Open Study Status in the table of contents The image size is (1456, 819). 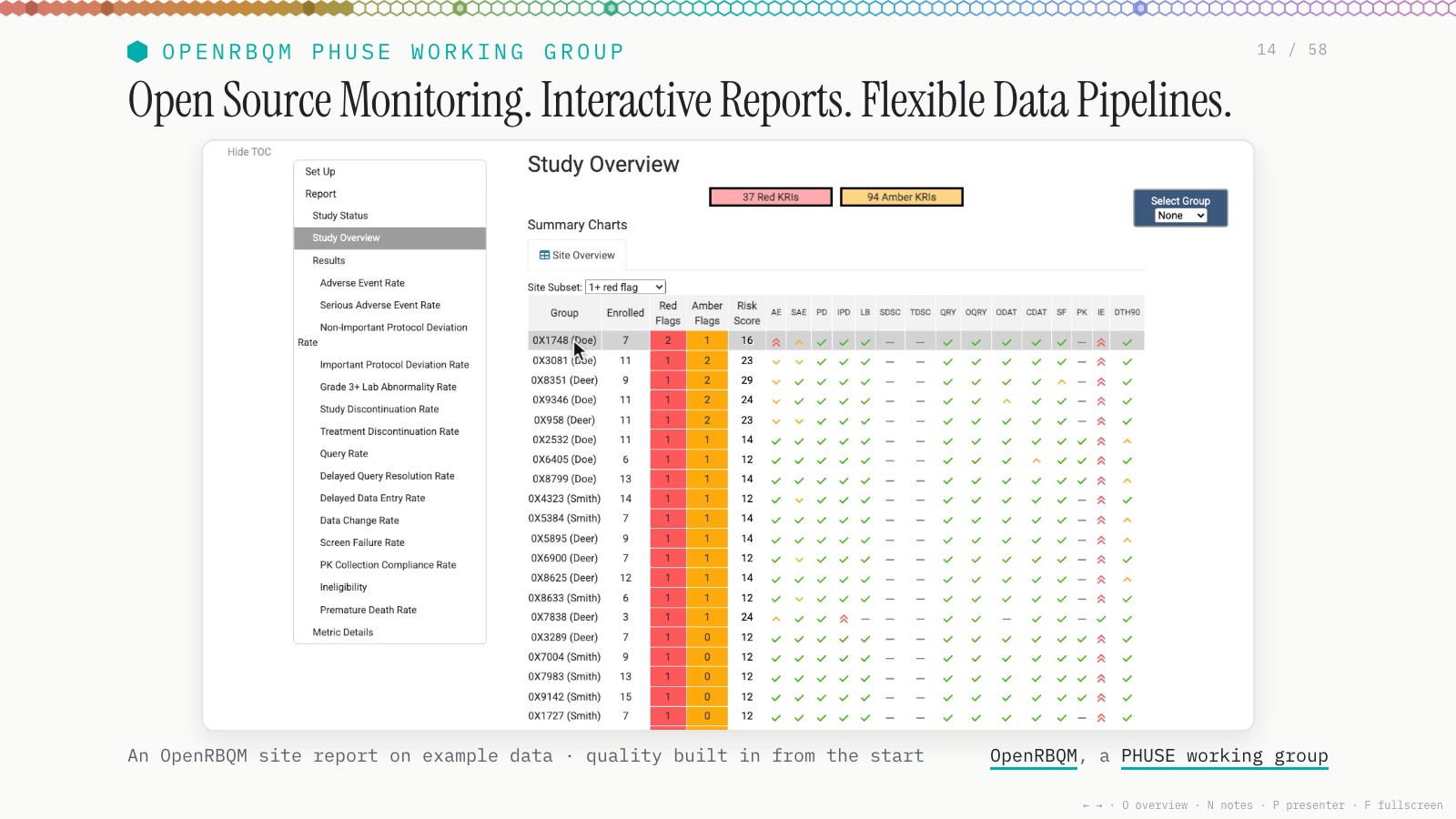coord(340,216)
